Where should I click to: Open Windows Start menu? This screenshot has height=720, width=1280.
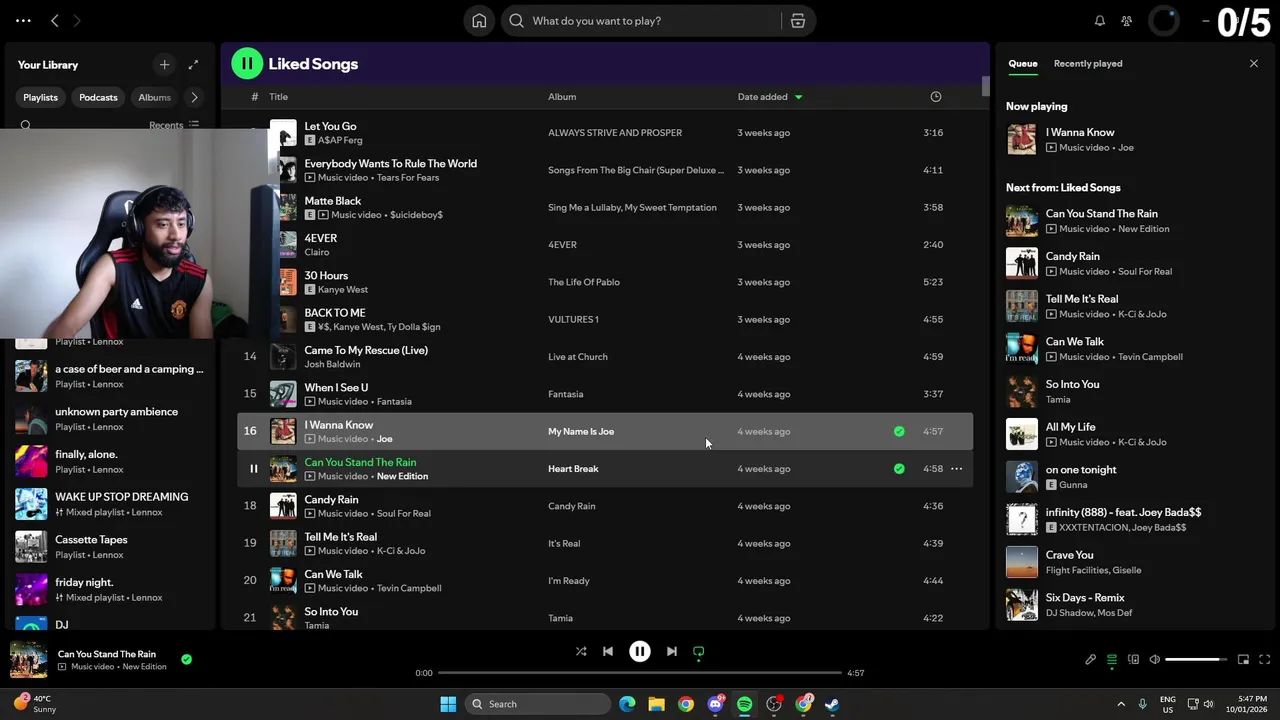click(x=448, y=704)
